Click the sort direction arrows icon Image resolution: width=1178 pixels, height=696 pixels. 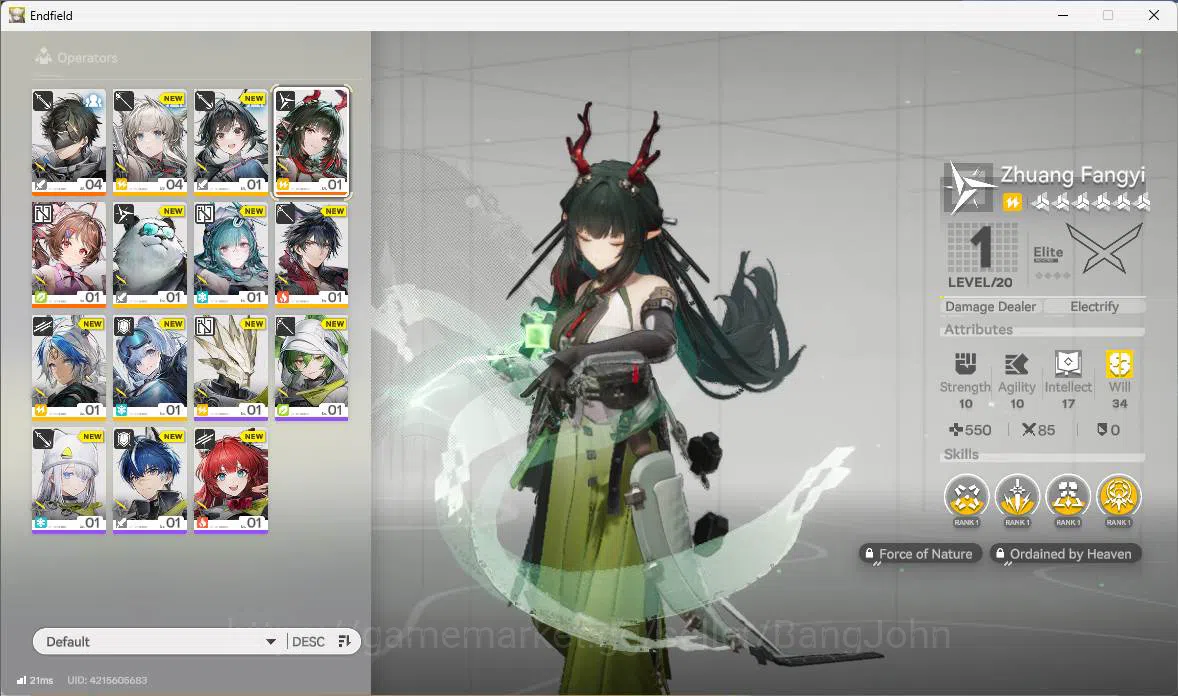344,641
